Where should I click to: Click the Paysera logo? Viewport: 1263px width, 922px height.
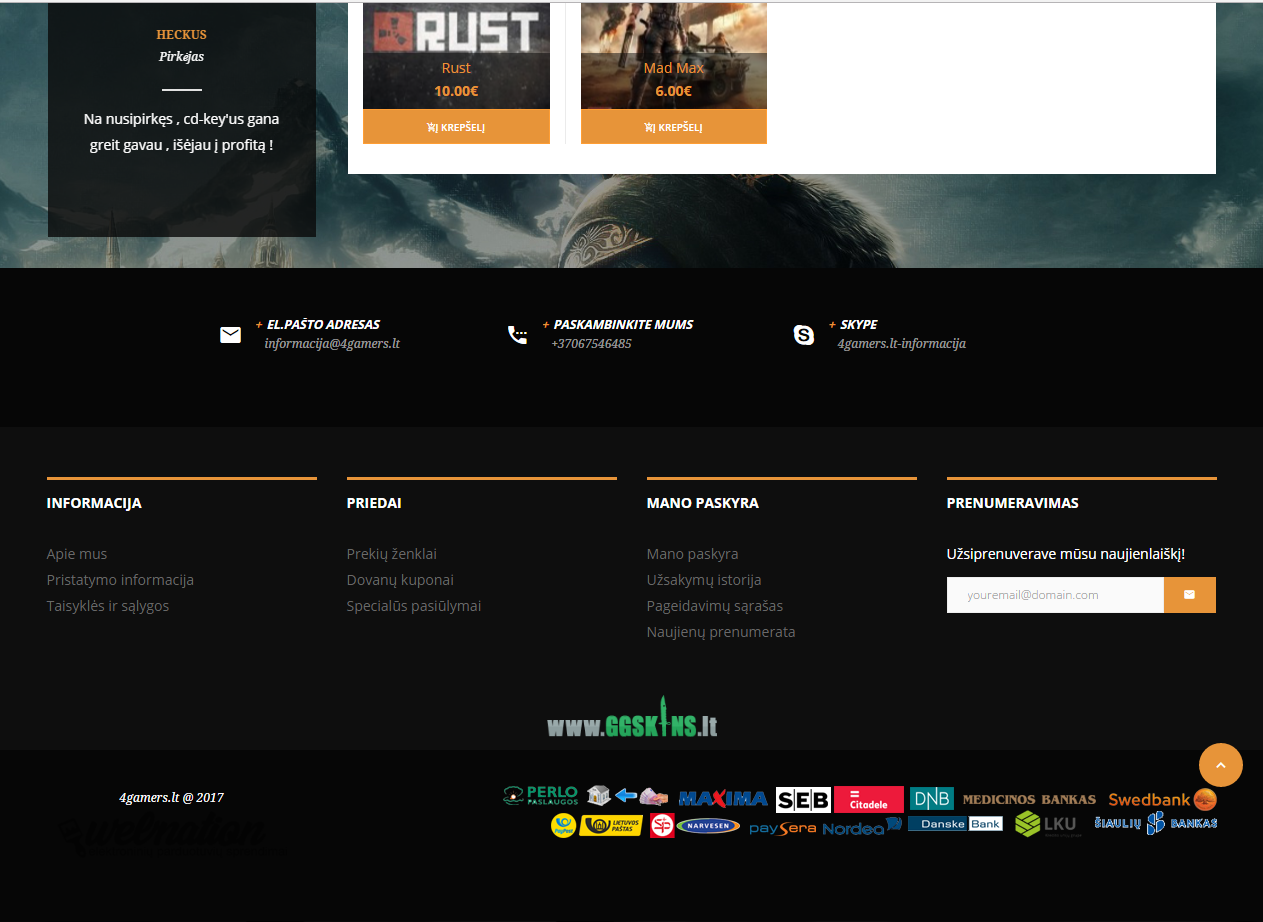click(783, 828)
